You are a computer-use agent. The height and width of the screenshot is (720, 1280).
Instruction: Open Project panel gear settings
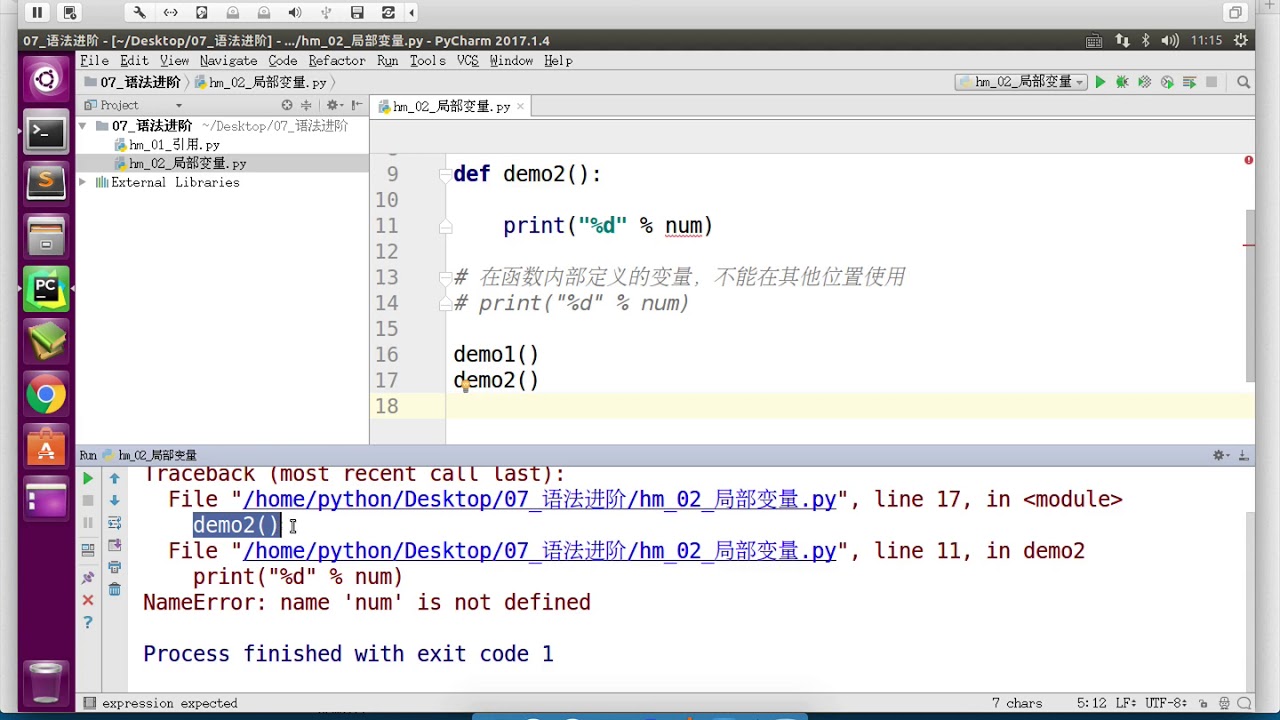coord(333,105)
